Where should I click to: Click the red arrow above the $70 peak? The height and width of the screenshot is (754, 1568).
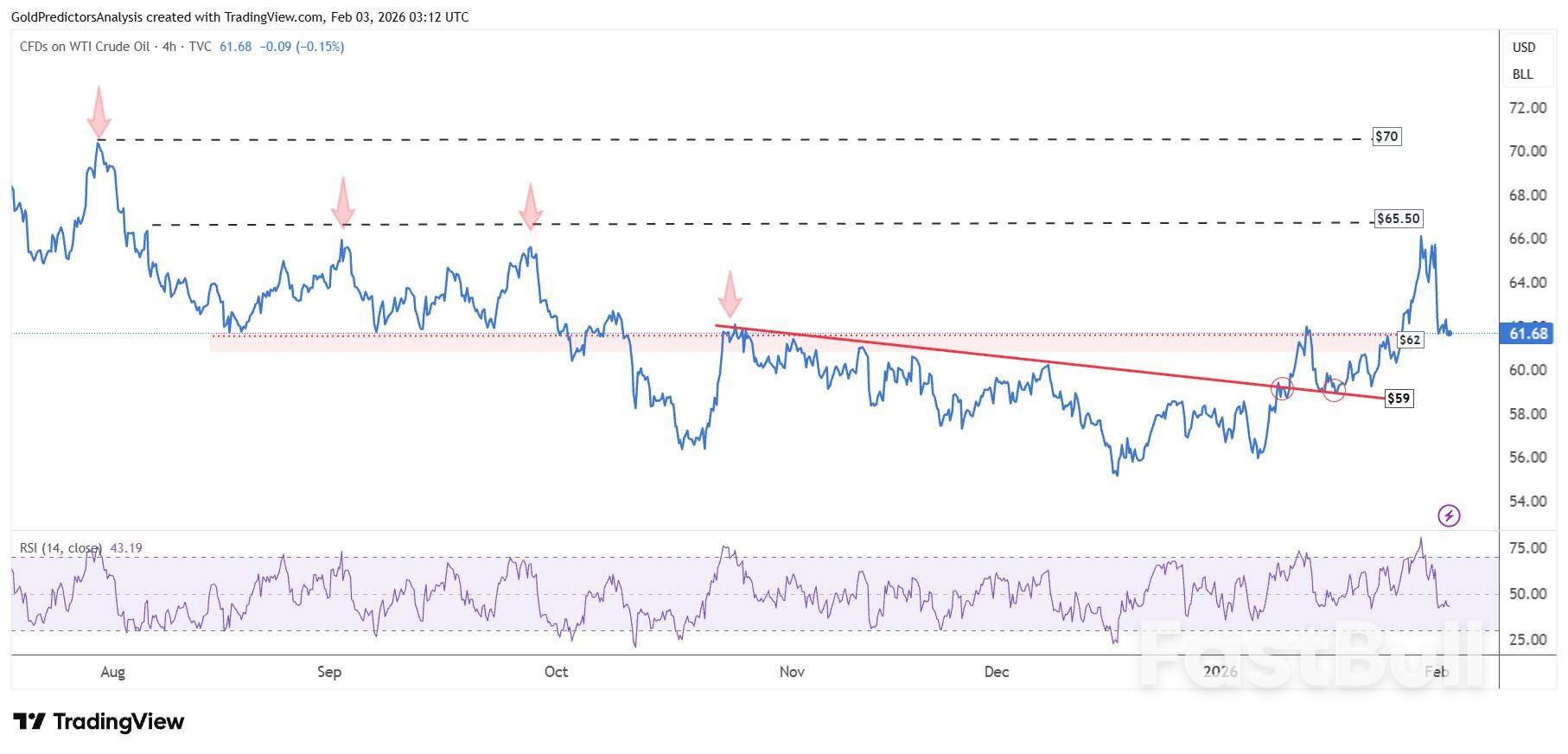pyautogui.click(x=99, y=112)
